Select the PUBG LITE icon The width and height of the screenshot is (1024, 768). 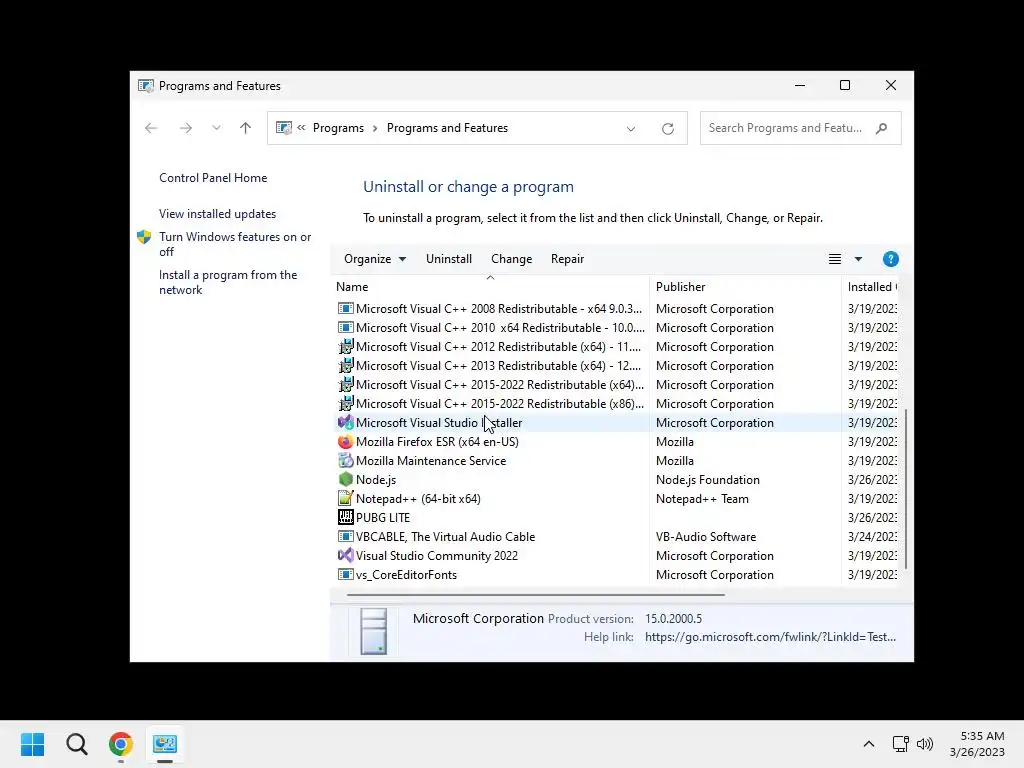pyautogui.click(x=345, y=517)
